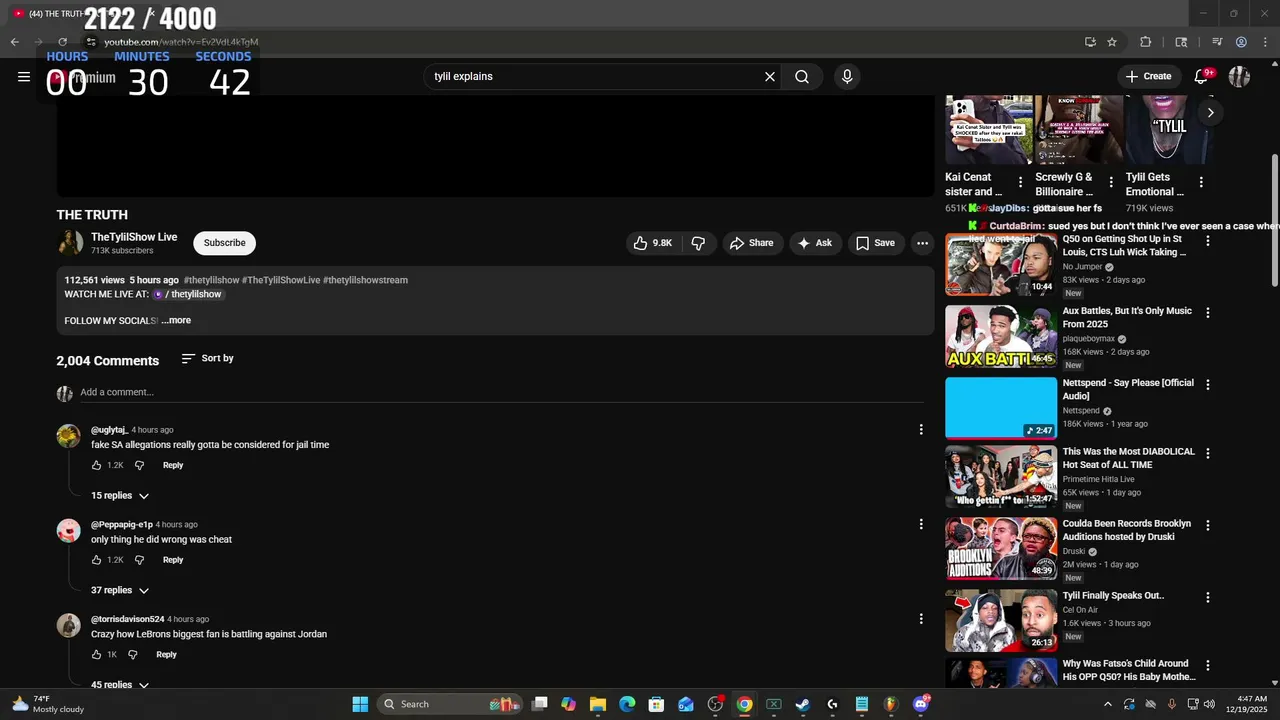Open the Q50 Getting Shot Up thumbnail
Image resolution: width=1280 pixels, height=720 pixels.
1001,265
